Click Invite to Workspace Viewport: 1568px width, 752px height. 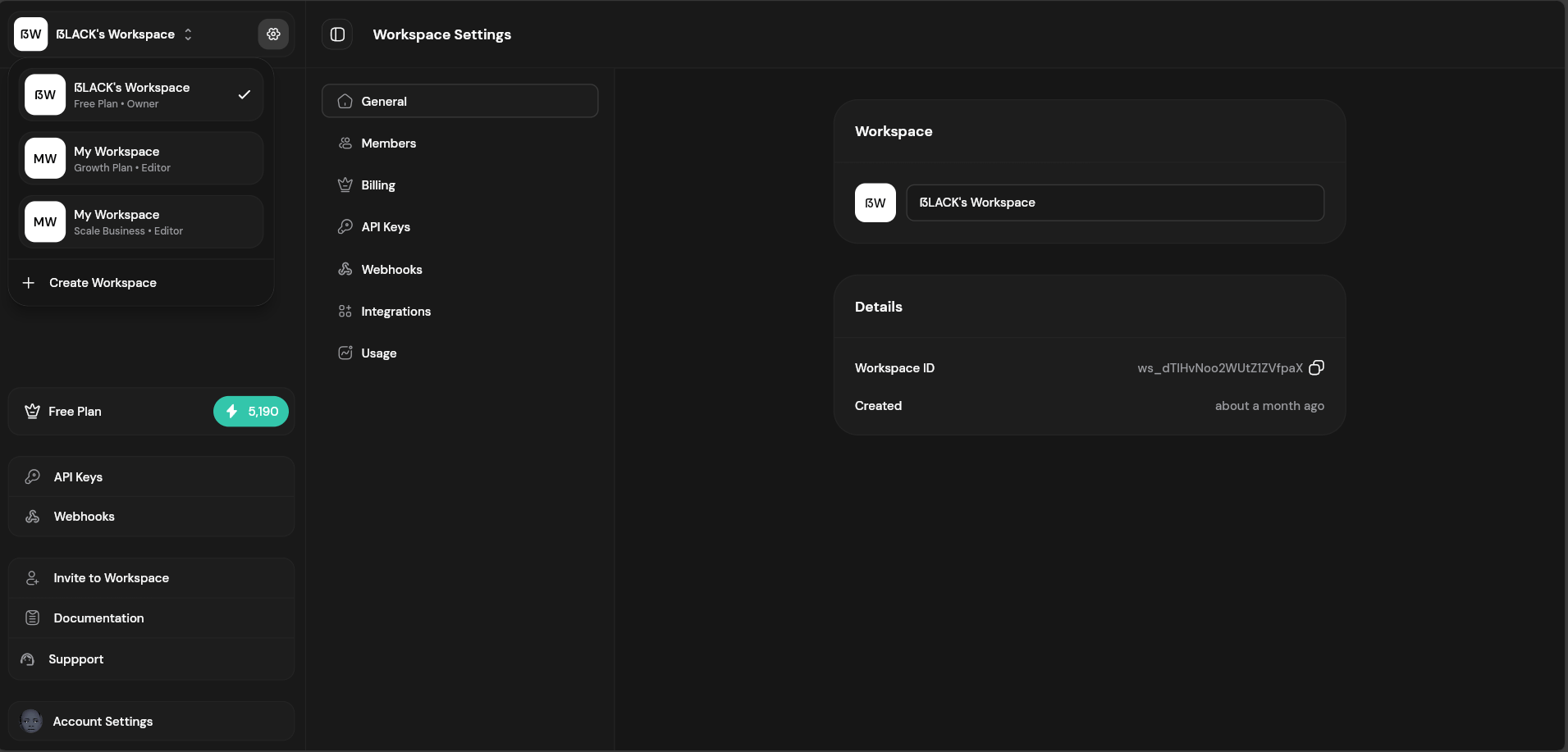[152, 578]
